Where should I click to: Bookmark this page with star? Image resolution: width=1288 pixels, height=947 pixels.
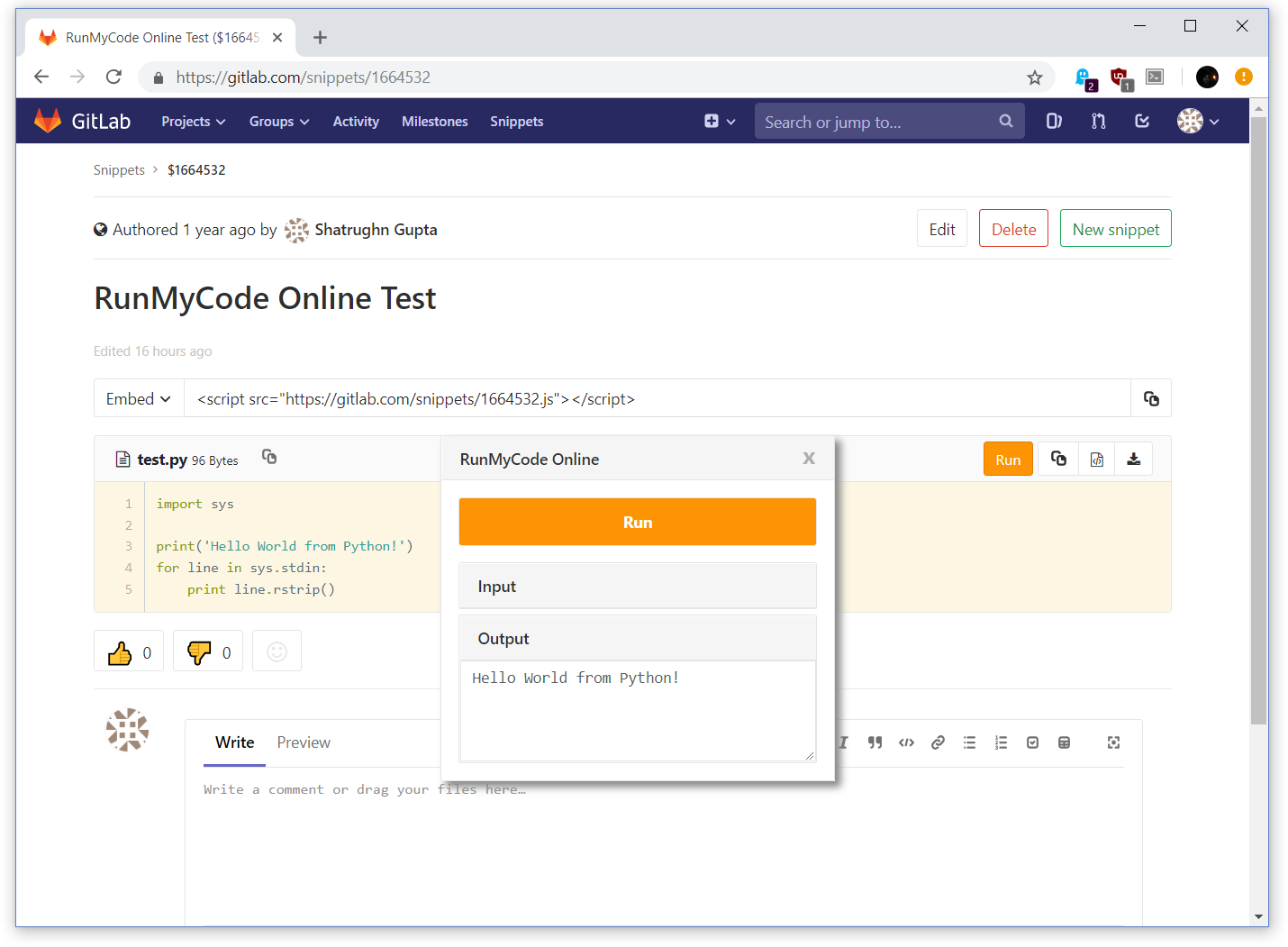tap(1035, 77)
